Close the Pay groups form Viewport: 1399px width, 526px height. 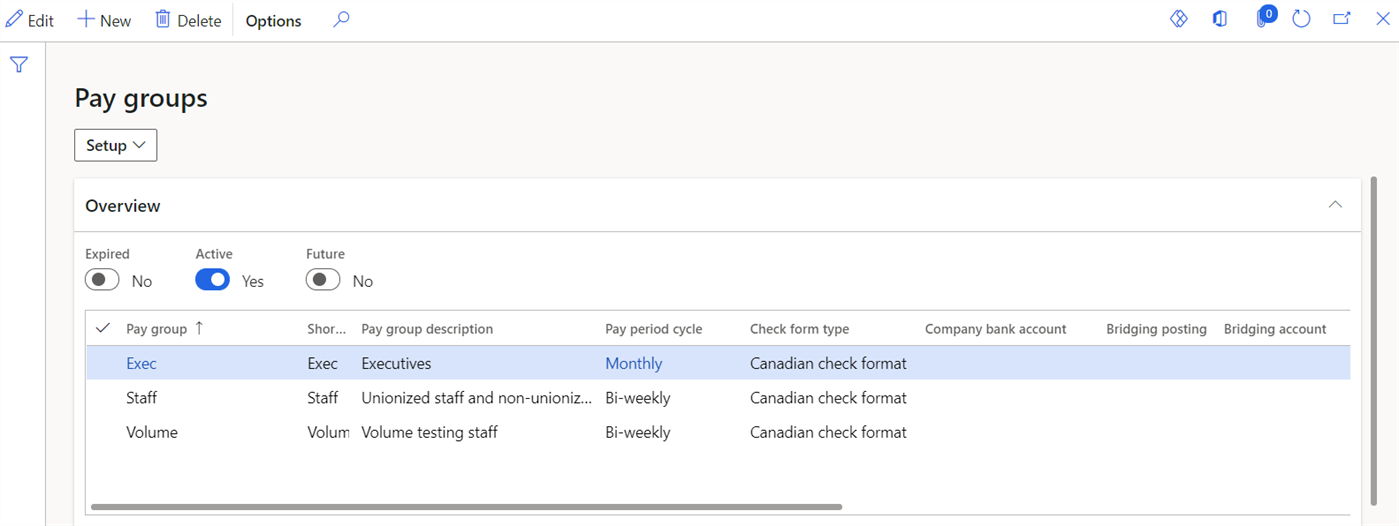pos(1383,19)
